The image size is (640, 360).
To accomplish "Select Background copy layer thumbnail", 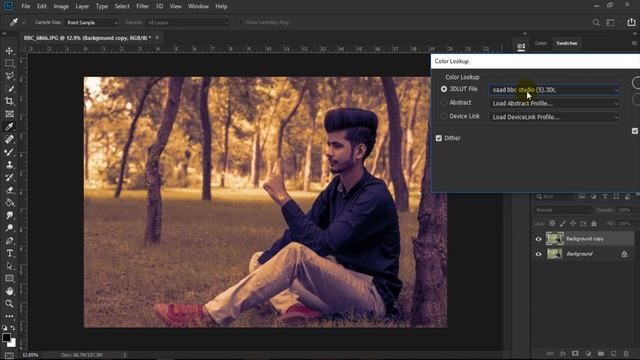I will point(554,239).
